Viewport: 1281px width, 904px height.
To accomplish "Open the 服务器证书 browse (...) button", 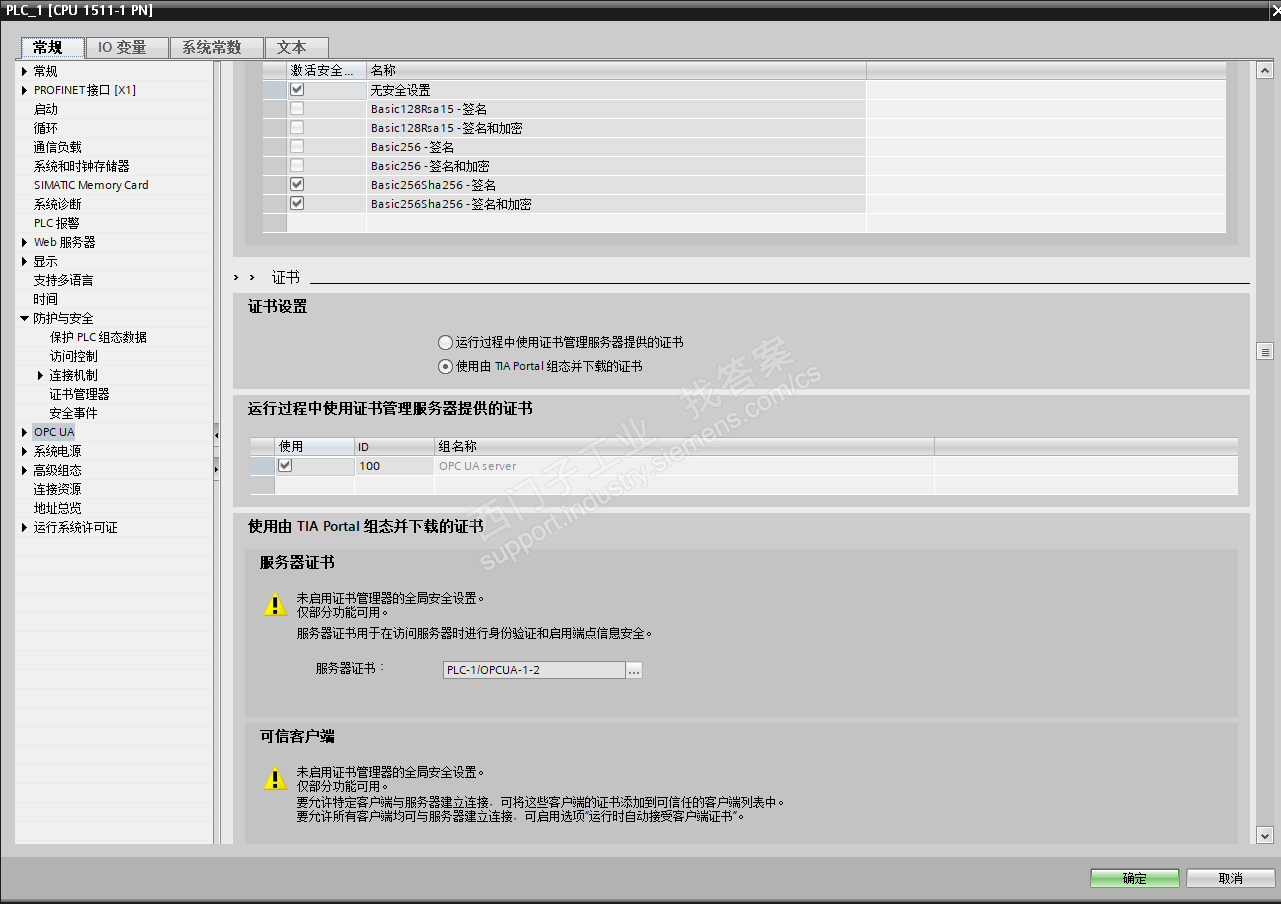I will click(x=634, y=670).
